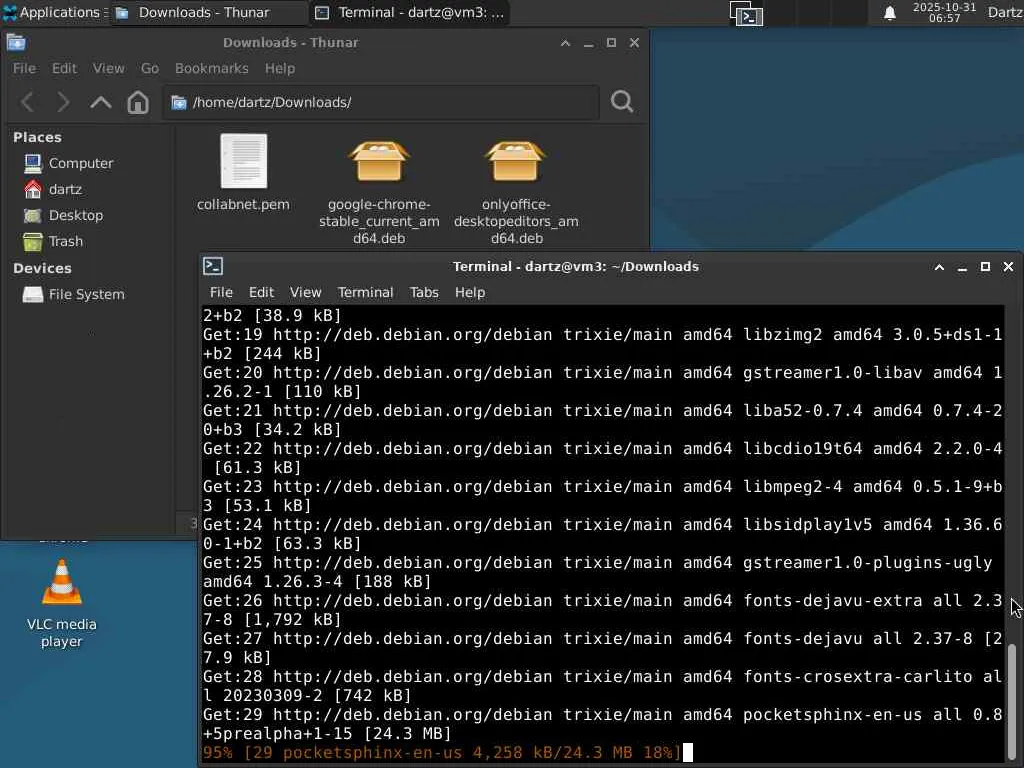Open Terminal Edit menu

(261, 293)
